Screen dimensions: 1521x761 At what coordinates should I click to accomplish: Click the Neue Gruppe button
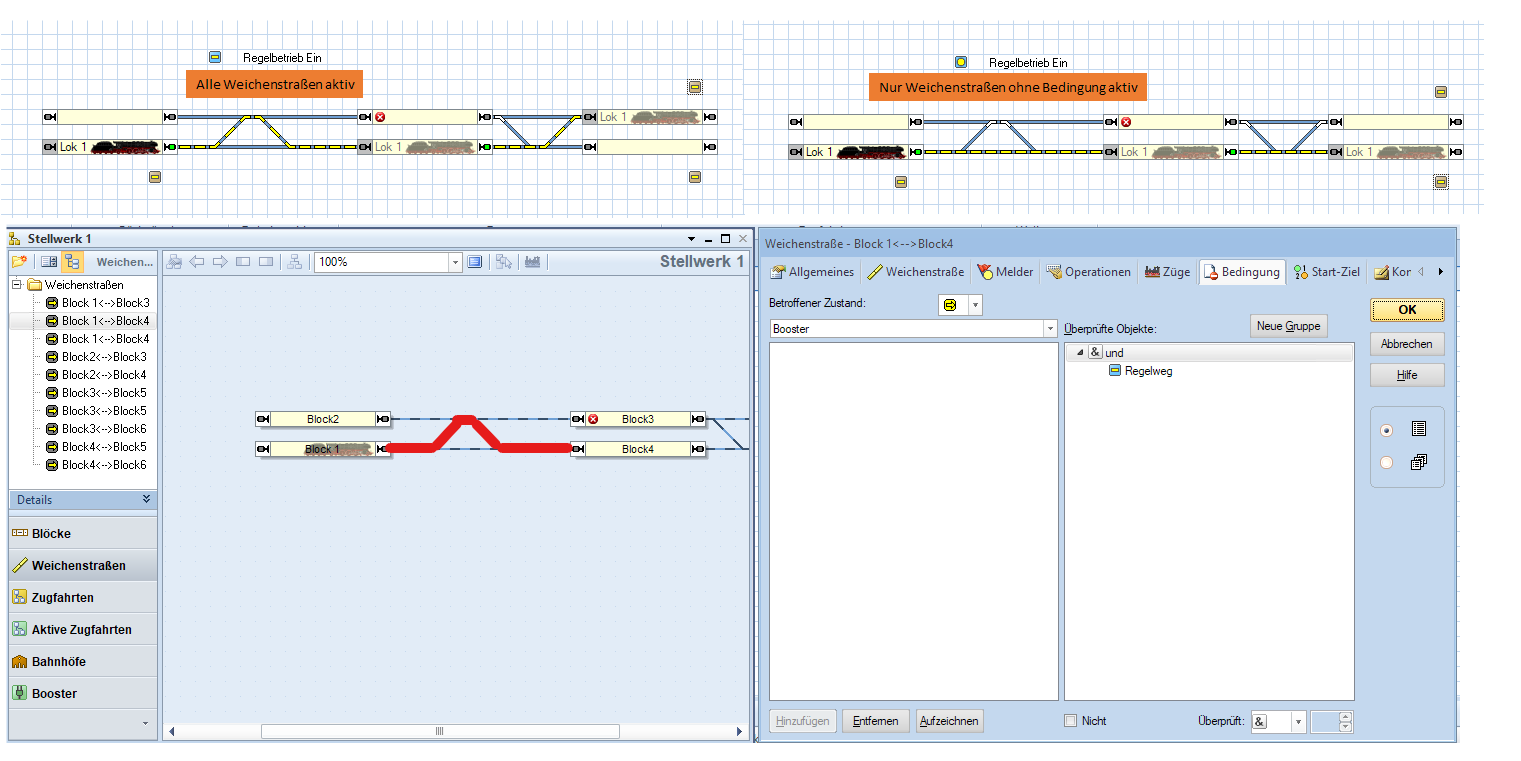pyautogui.click(x=1288, y=326)
